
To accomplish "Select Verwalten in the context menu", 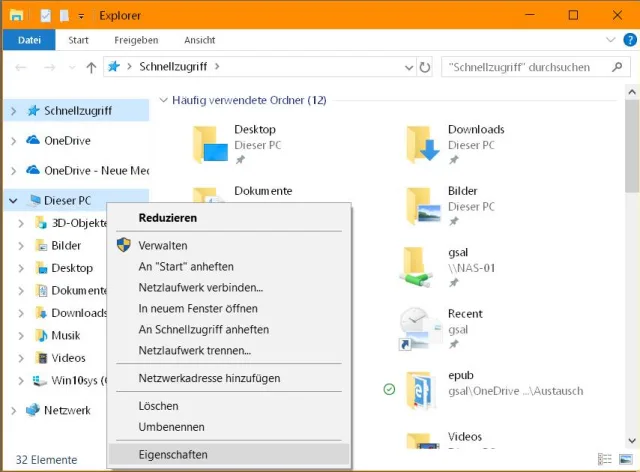I will point(163,245).
